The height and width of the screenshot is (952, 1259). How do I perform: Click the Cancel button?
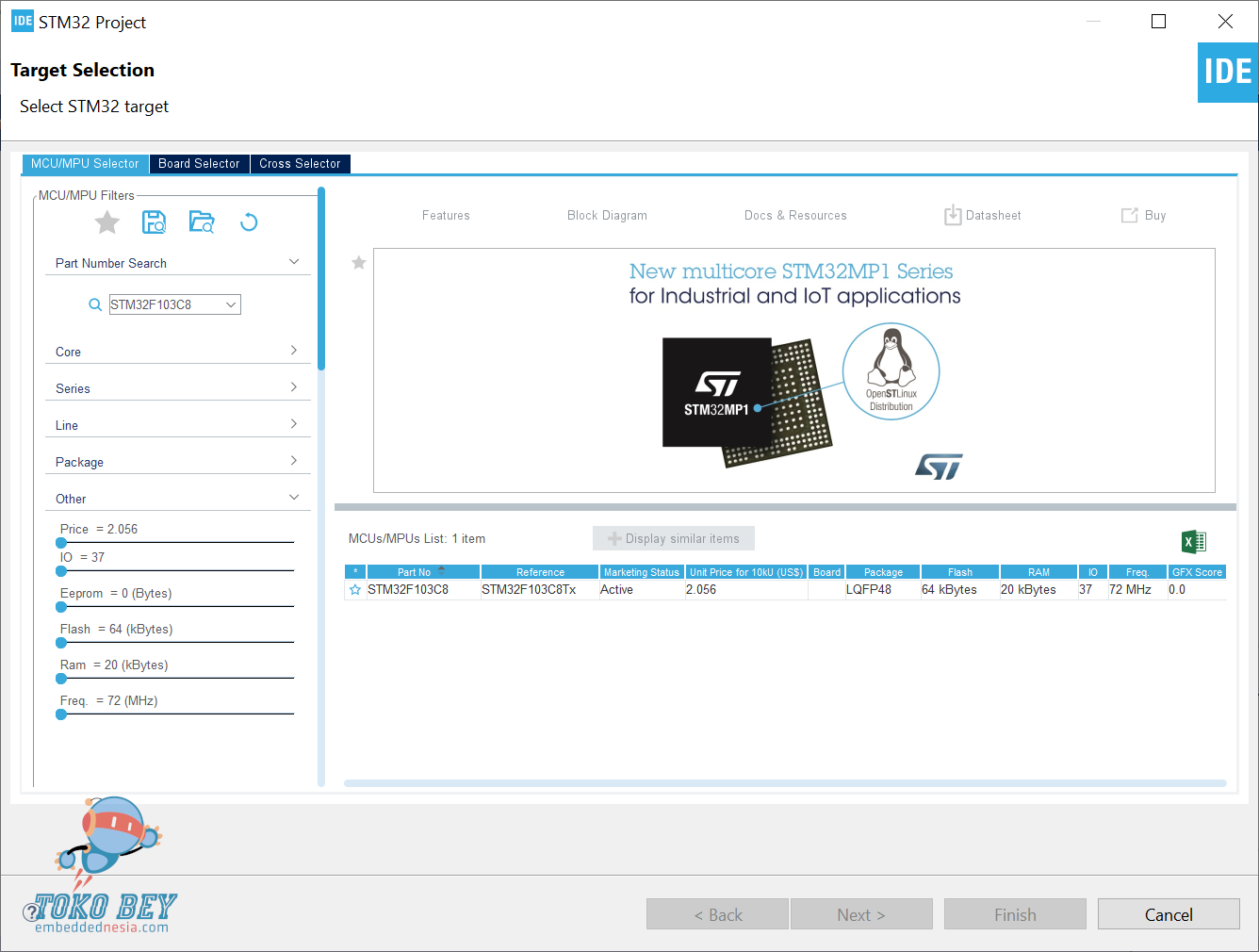tap(1168, 914)
